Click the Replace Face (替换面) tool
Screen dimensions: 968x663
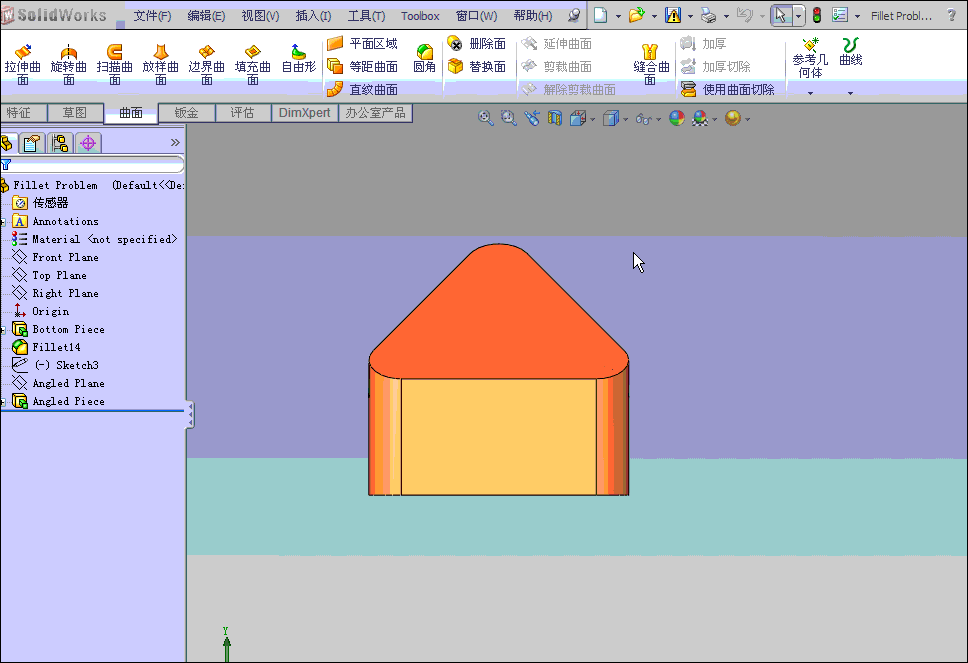pyautogui.click(x=477, y=66)
